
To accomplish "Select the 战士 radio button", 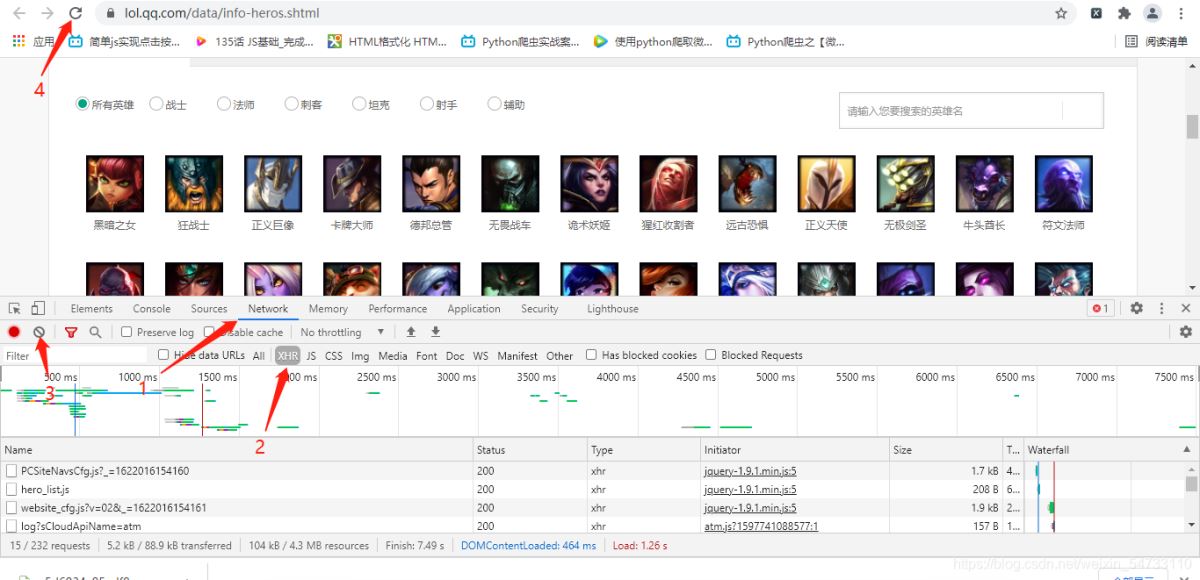I will pyautogui.click(x=156, y=104).
